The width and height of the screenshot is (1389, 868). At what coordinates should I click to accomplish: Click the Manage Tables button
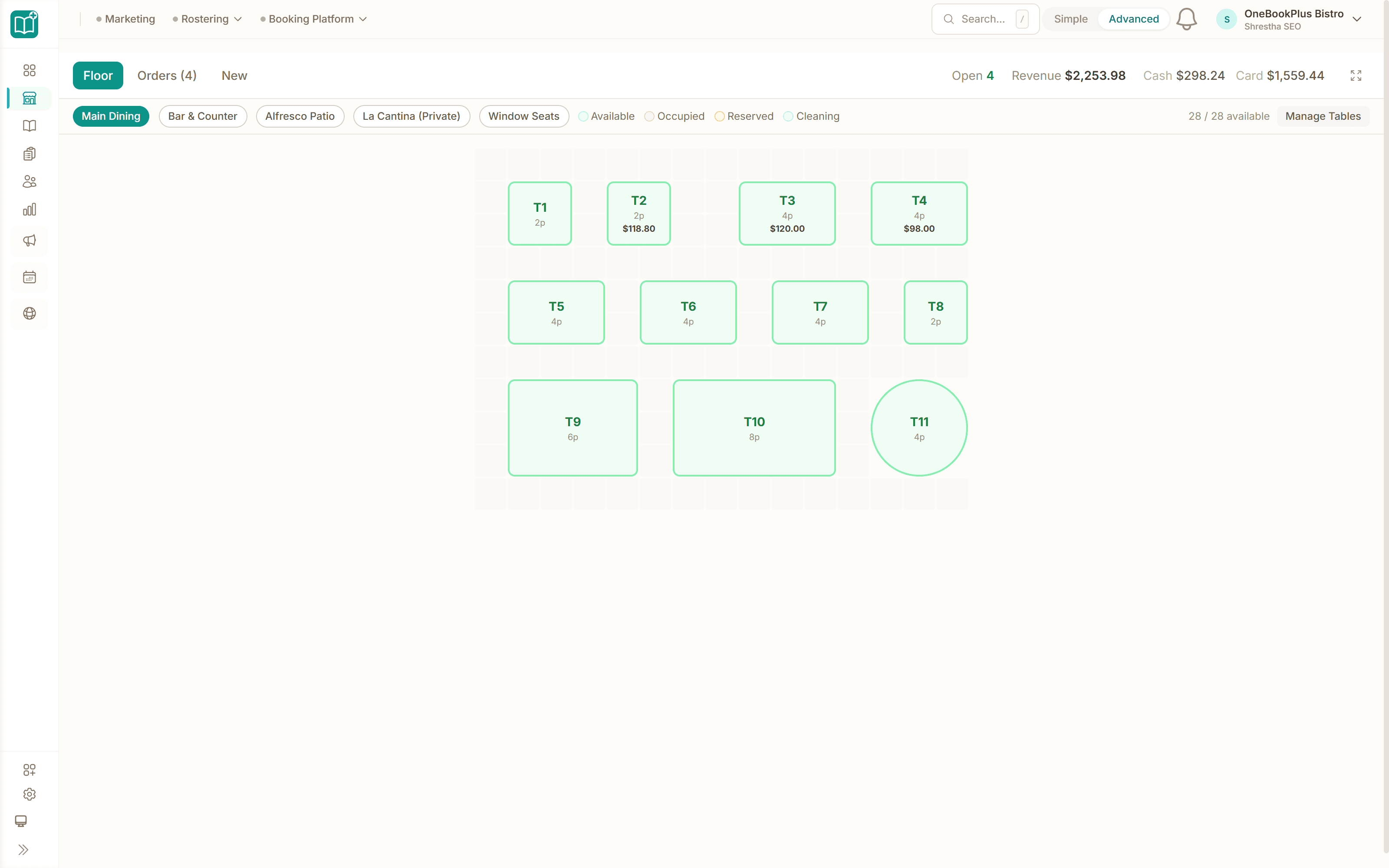(1323, 116)
